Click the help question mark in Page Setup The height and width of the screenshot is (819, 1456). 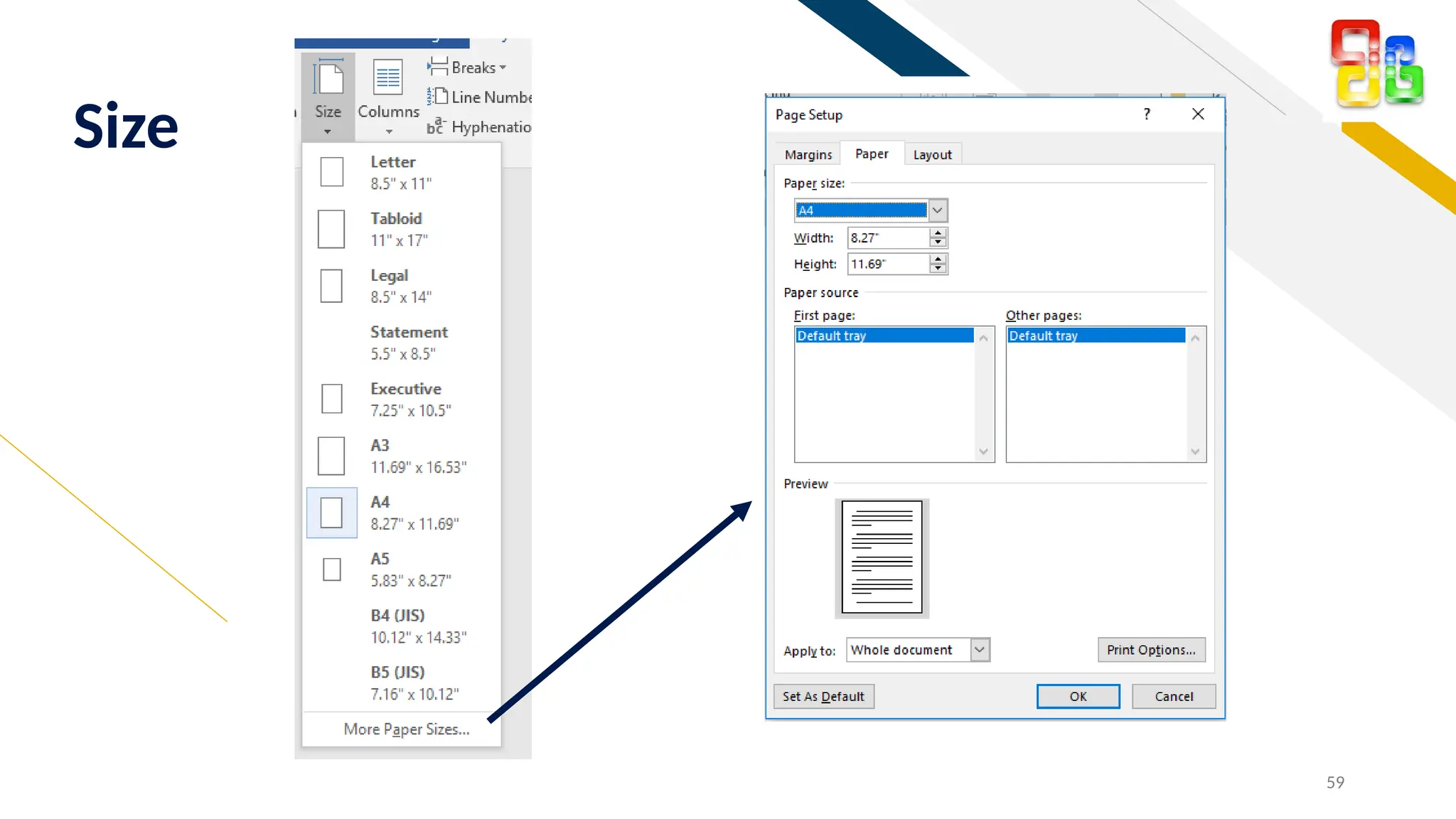click(x=1146, y=114)
